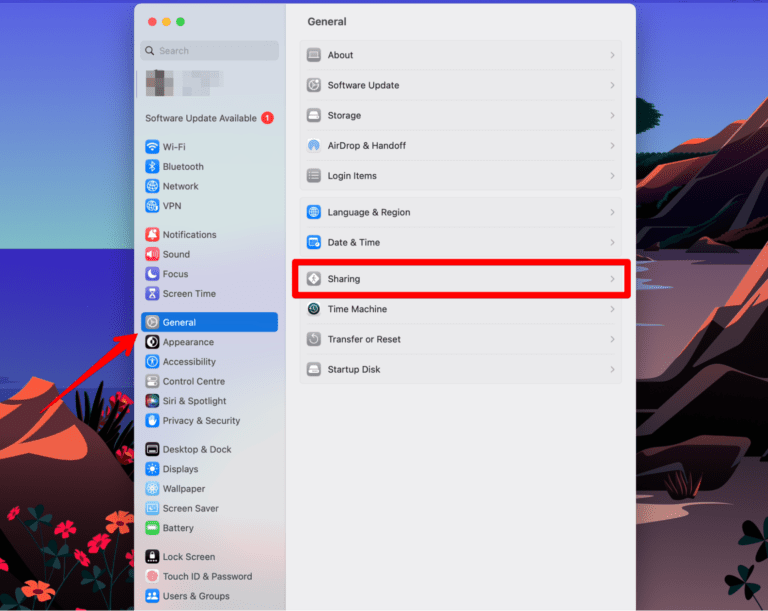Screen dimensions: 768x611
Task: Open the Displays sun icon
Action: click(152, 469)
